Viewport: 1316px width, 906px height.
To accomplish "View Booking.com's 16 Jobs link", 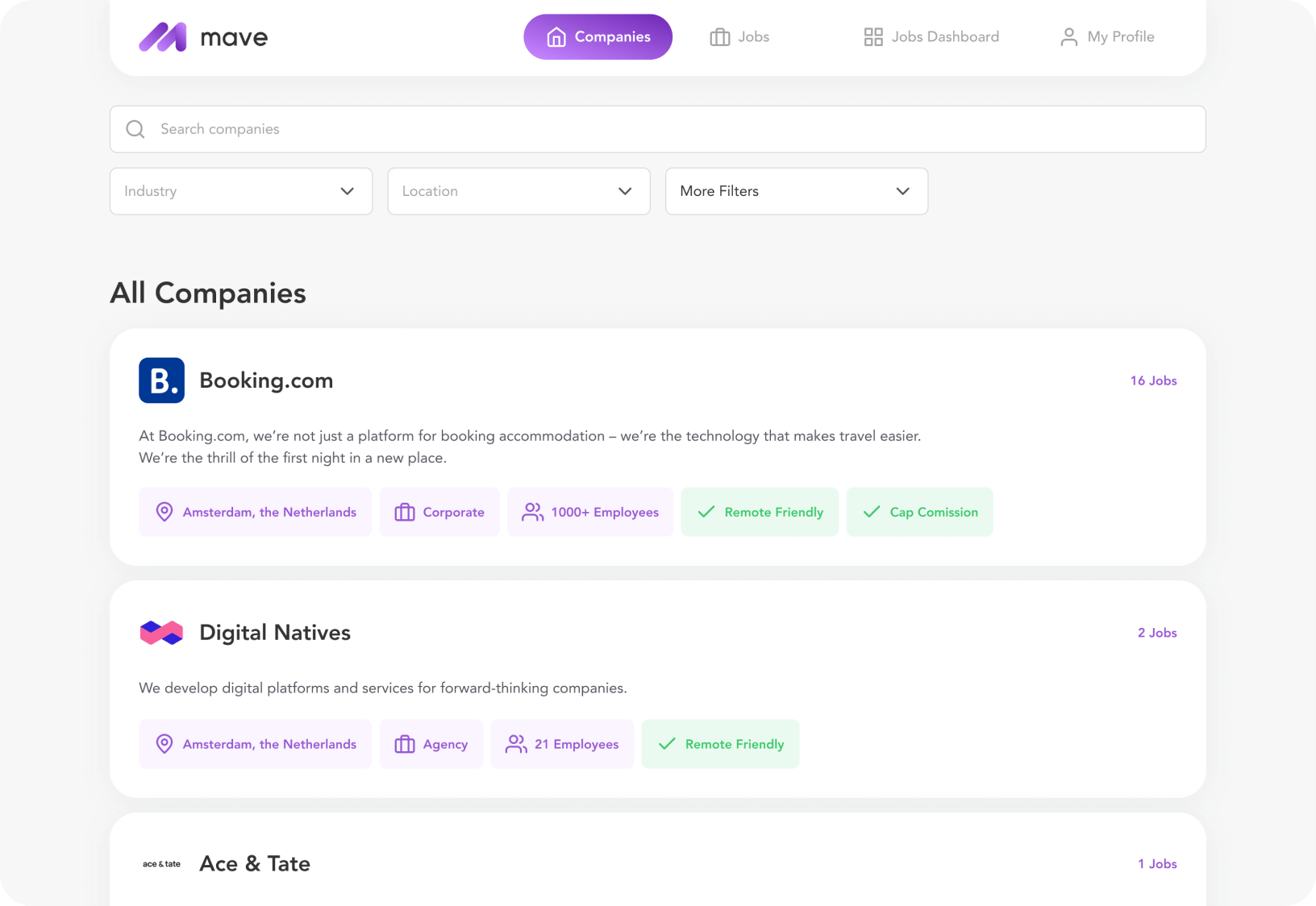I will 1154,380.
